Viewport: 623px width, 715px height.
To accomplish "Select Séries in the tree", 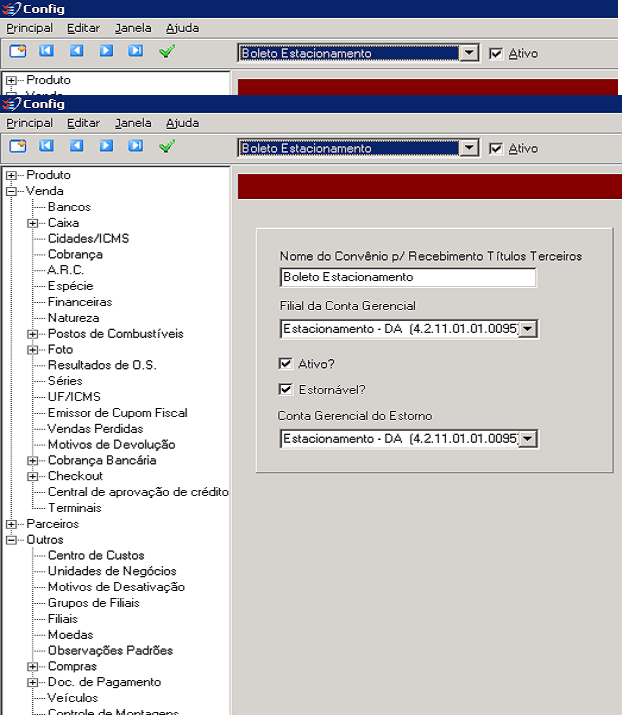I will (x=65, y=381).
